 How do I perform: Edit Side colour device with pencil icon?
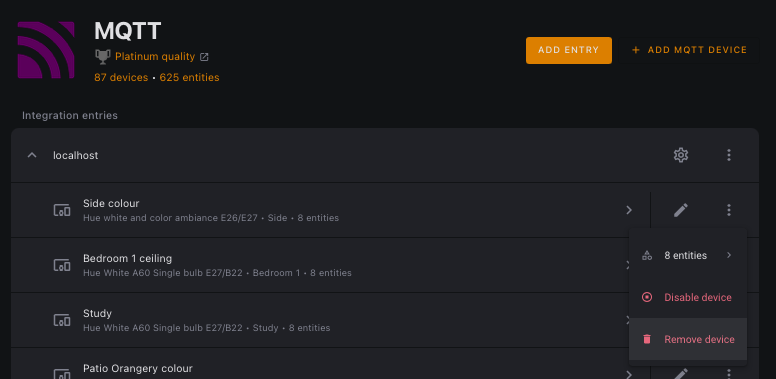click(x=680, y=210)
